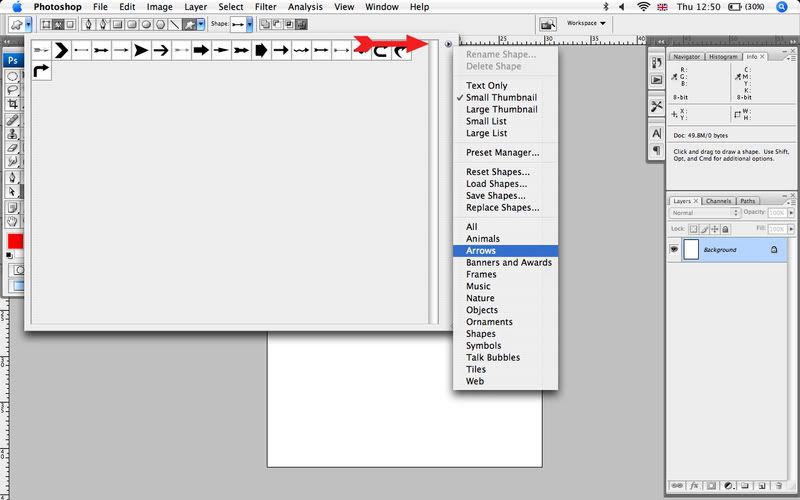
Task: Click Preset Manager in the menu
Action: click(x=502, y=153)
